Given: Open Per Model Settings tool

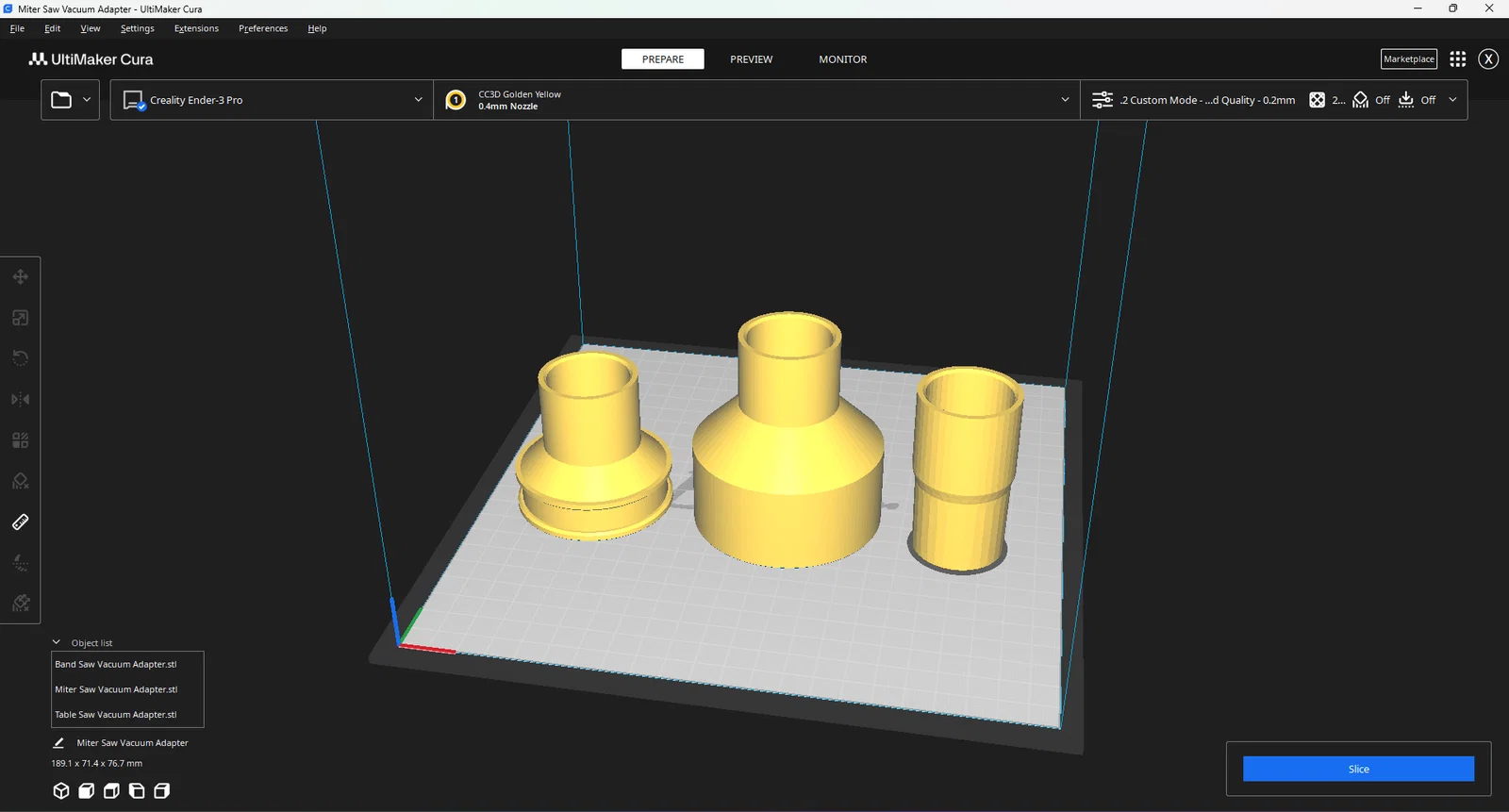Looking at the screenshot, I should point(20,440).
